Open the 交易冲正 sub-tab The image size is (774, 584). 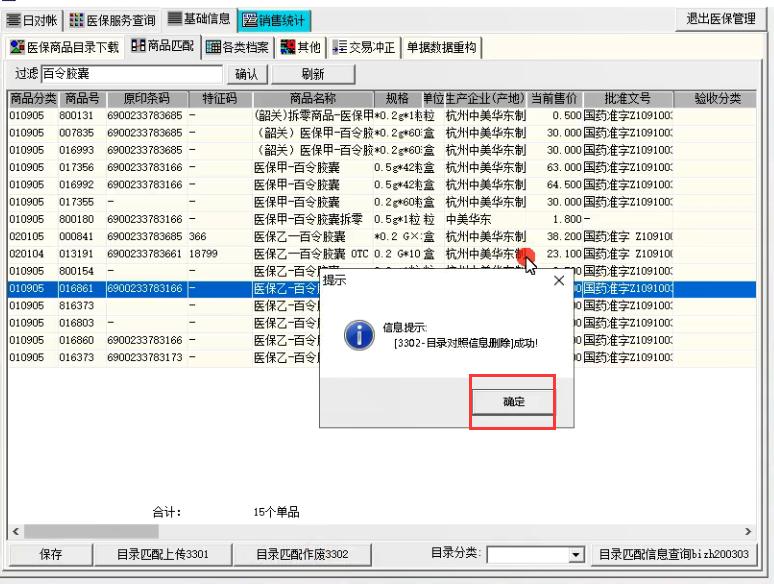[364, 47]
